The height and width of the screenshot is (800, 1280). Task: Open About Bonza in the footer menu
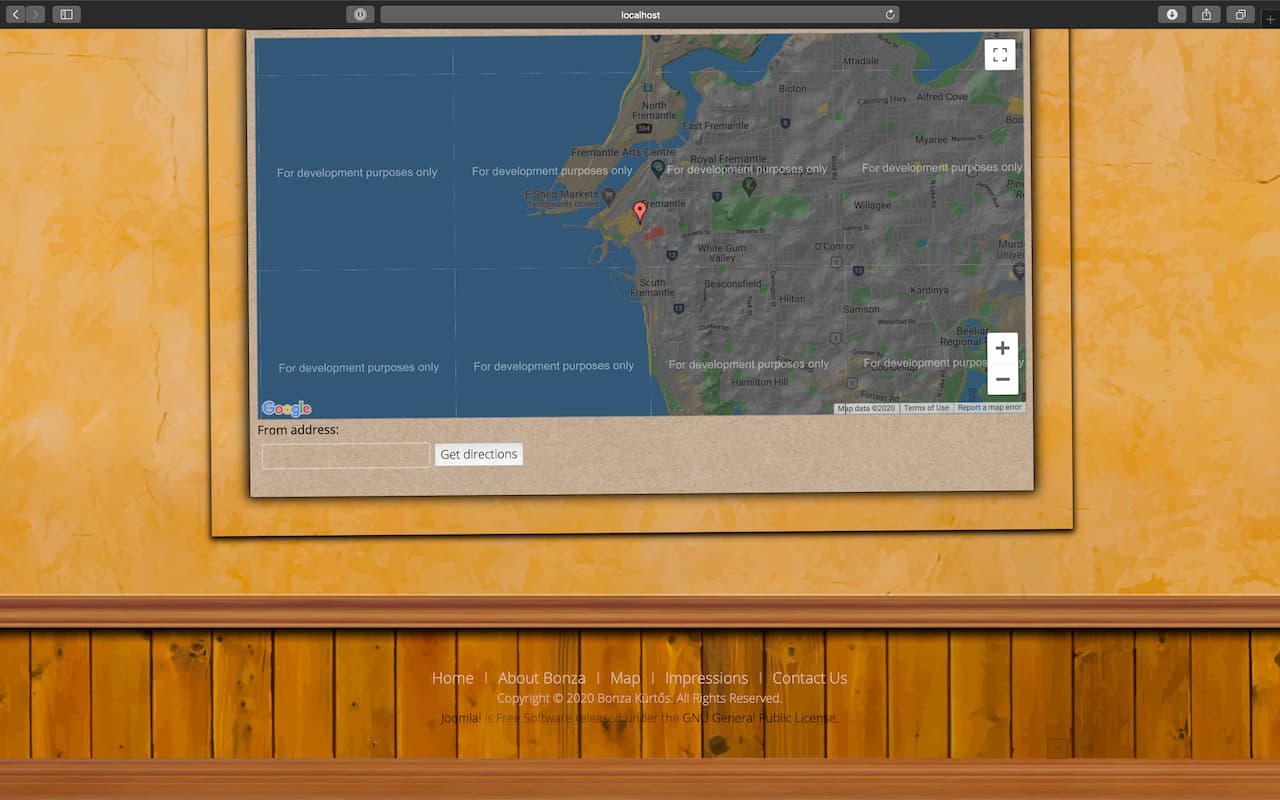[x=542, y=678]
